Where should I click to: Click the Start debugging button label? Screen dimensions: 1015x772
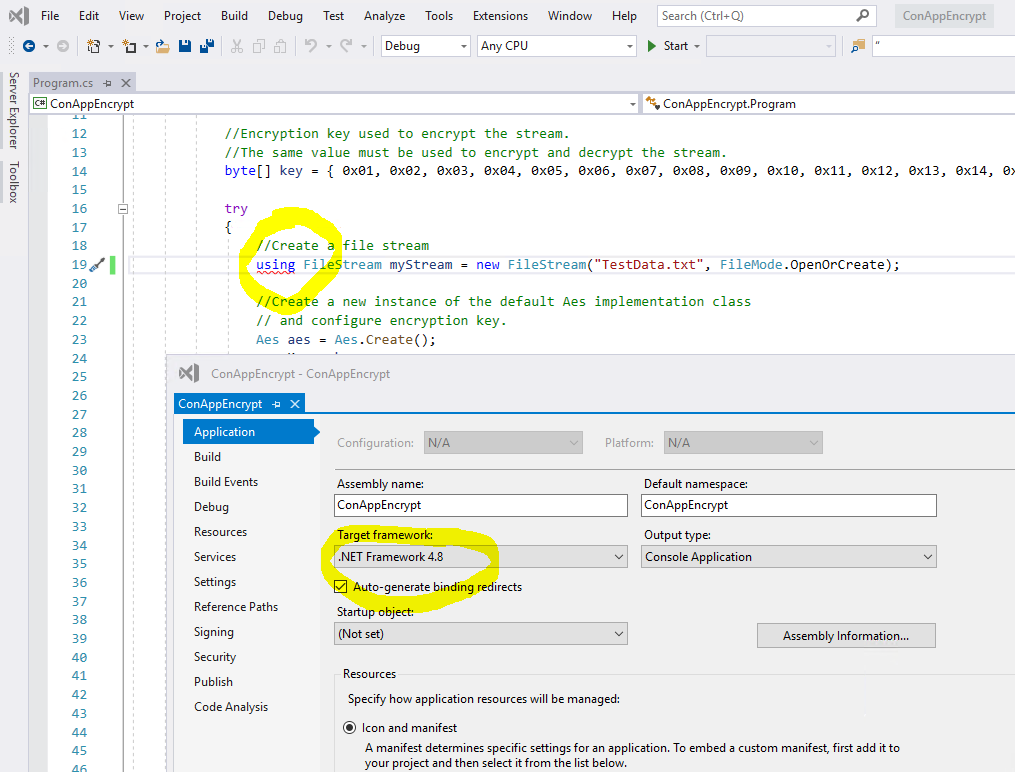point(676,46)
